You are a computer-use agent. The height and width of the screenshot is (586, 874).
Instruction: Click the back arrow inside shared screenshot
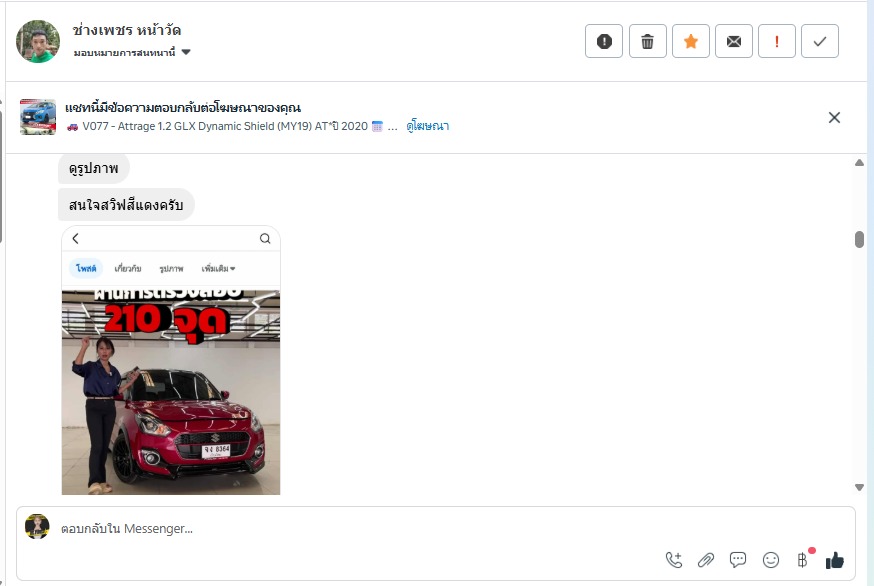click(x=75, y=239)
